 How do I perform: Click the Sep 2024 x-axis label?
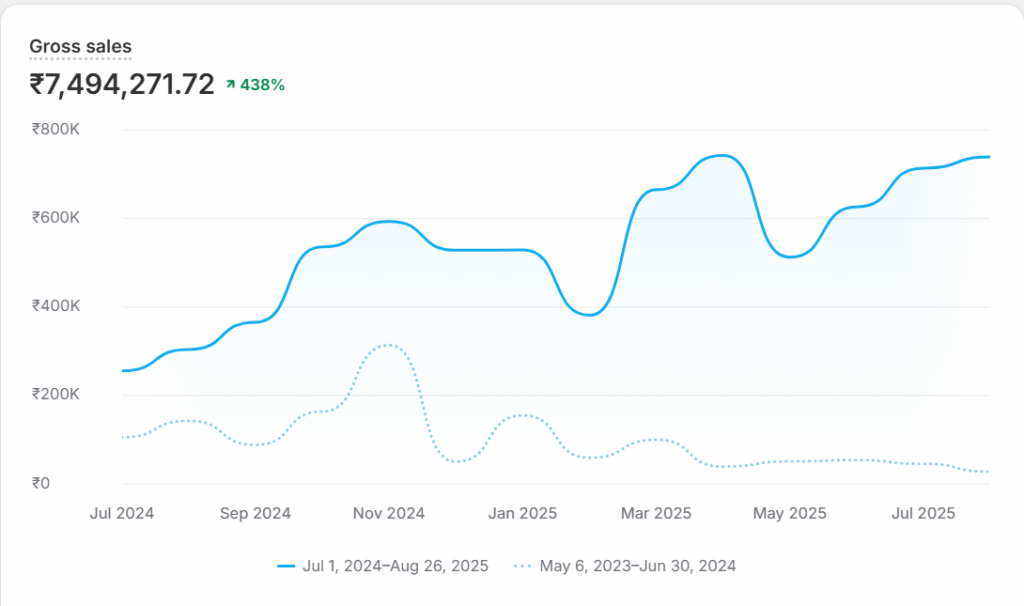[255, 513]
